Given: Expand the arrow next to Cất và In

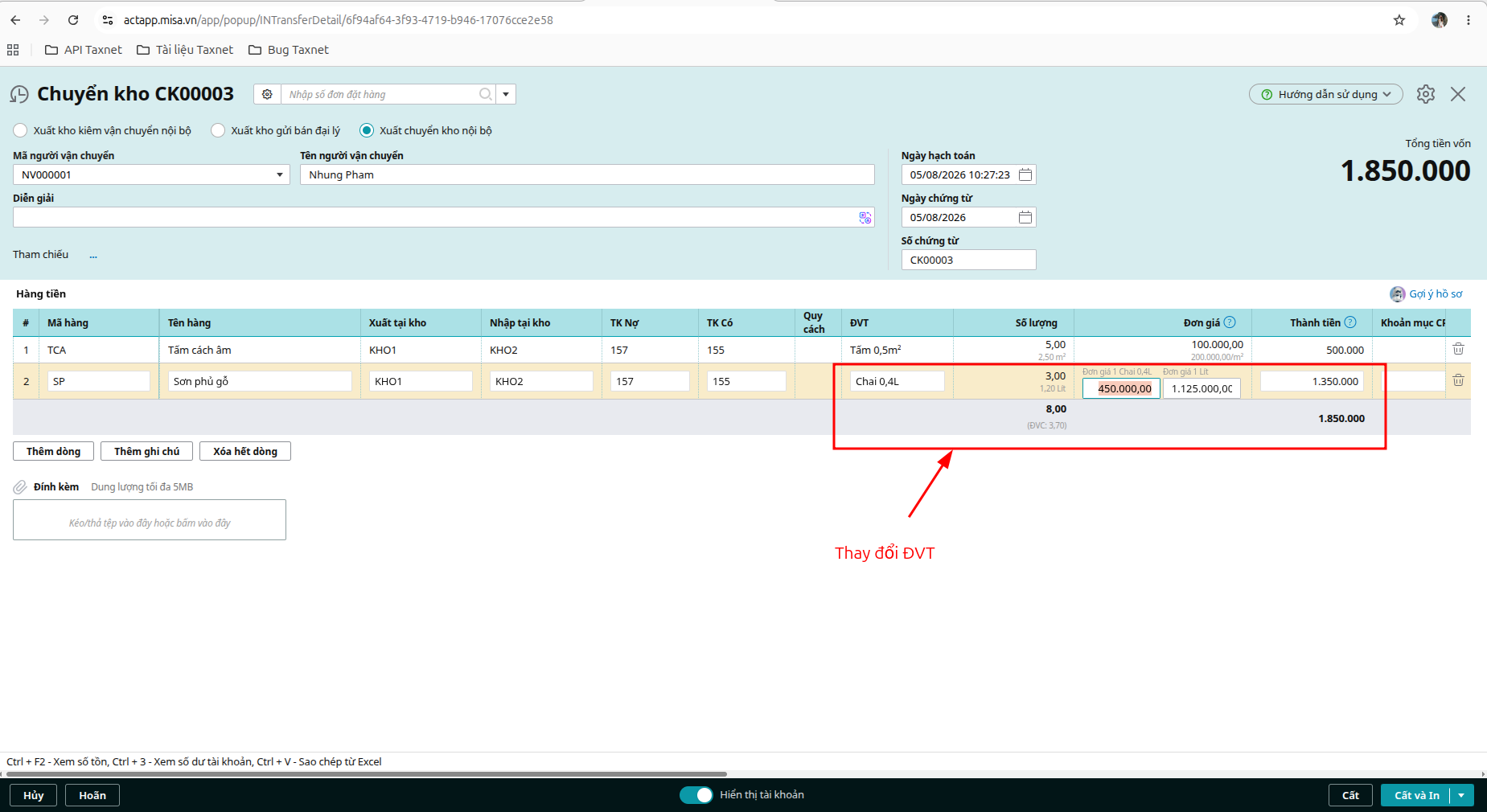Looking at the screenshot, I should click(x=1461, y=795).
